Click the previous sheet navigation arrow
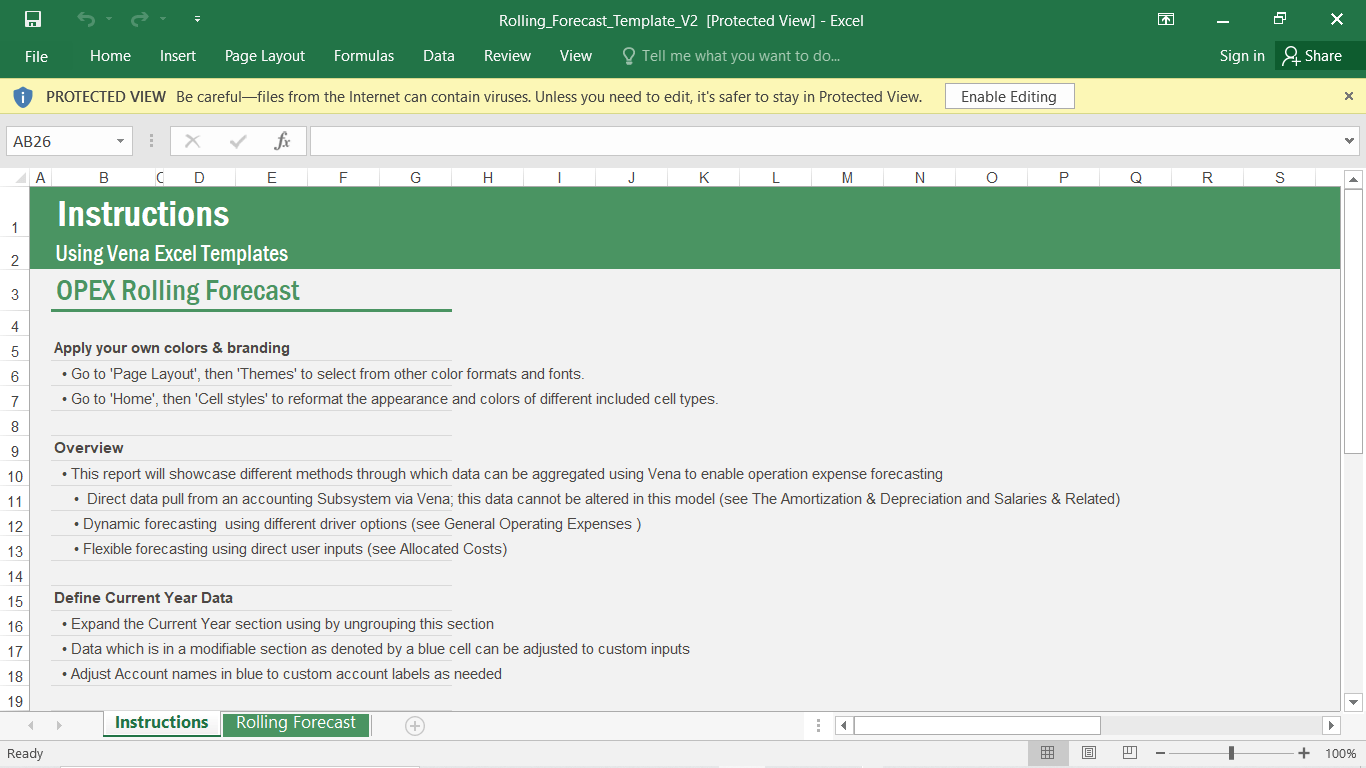This screenshot has width=1366, height=768. (x=32, y=725)
